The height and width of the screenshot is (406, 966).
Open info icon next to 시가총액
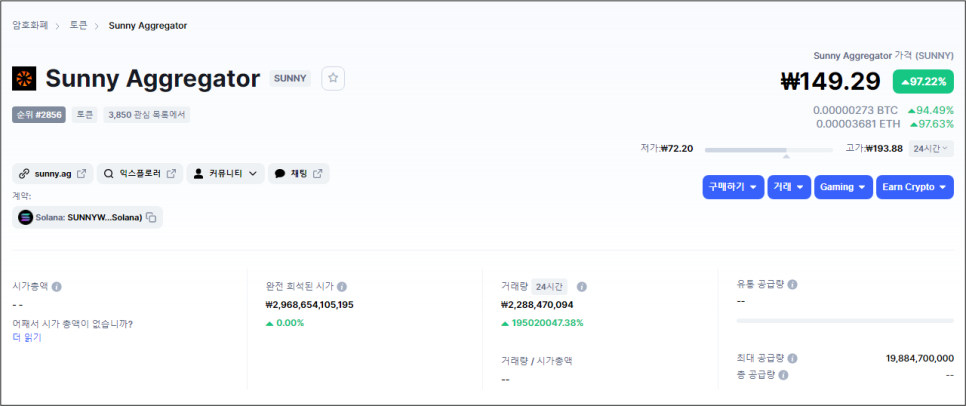pos(57,286)
